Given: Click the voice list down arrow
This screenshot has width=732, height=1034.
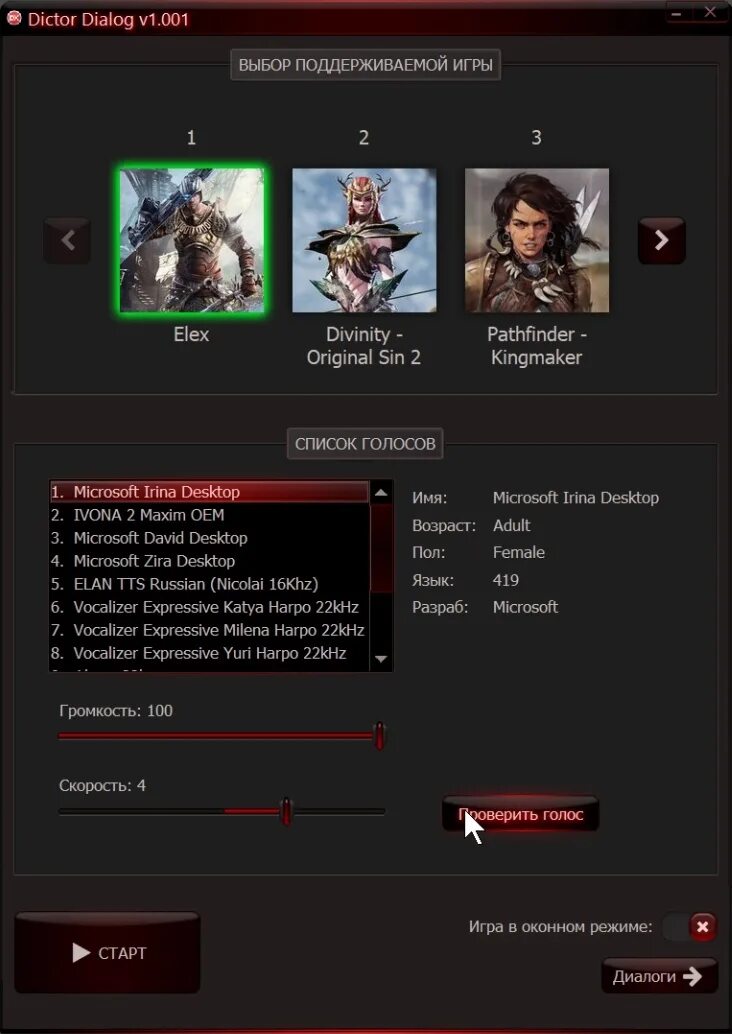Looking at the screenshot, I should pyautogui.click(x=381, y=658).
